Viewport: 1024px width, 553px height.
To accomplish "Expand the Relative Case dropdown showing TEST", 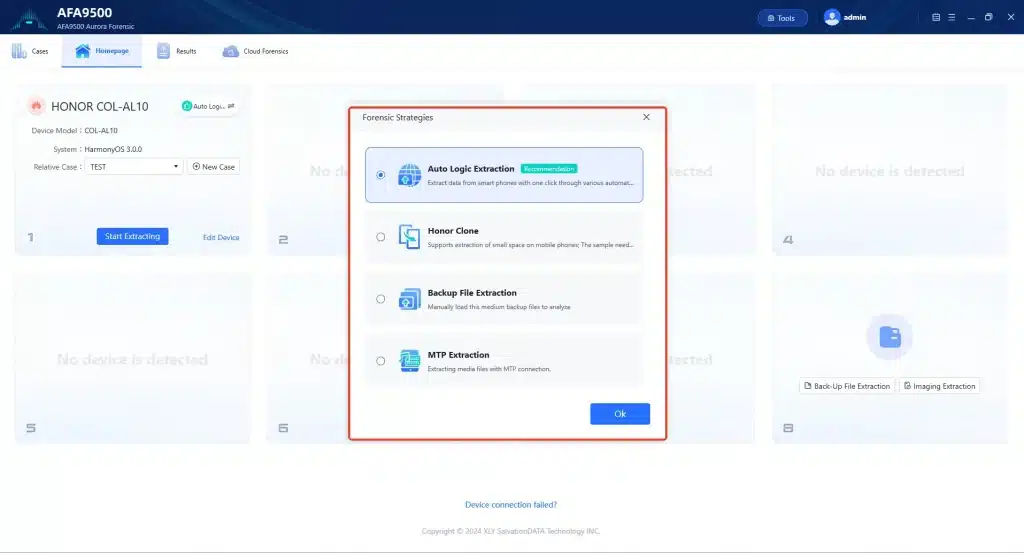I will coord(133,166).
